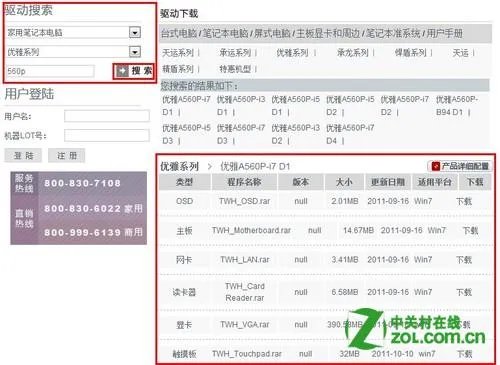The width and height of the screenshot is (500, 365).
Task: Download the TWH_Motherboard.rar driver
Action: click(470, 230)
